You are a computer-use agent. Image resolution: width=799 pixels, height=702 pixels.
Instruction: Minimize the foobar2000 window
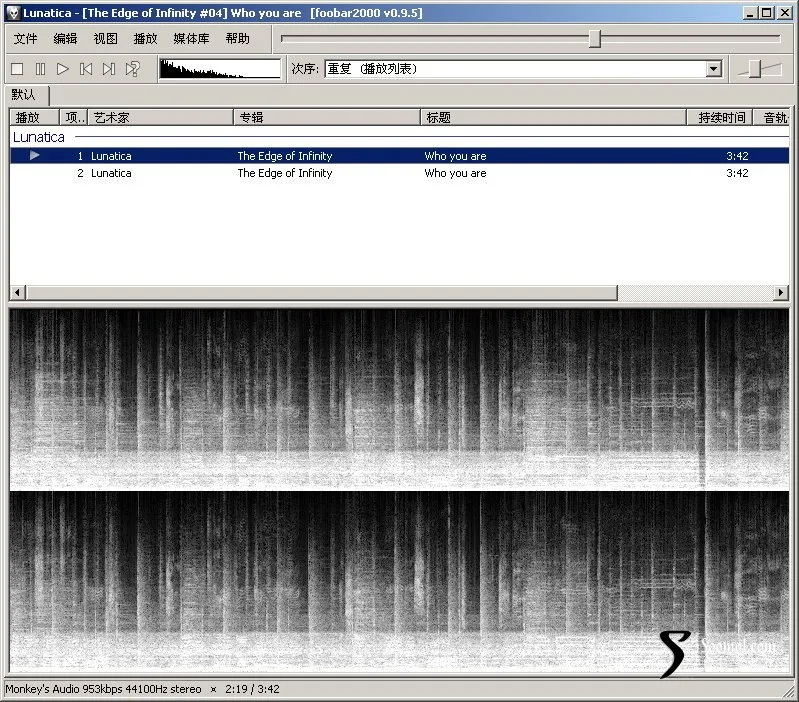750,13
